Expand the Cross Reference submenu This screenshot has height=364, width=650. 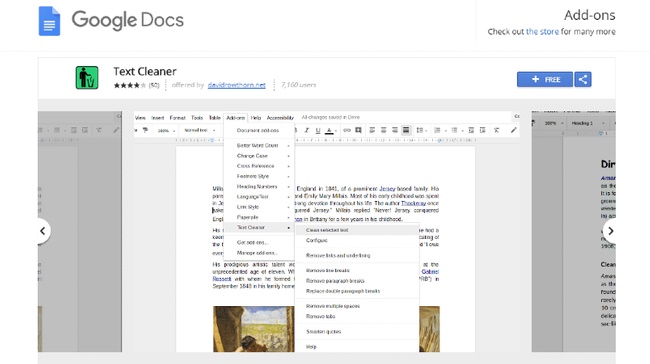point(260,166)
